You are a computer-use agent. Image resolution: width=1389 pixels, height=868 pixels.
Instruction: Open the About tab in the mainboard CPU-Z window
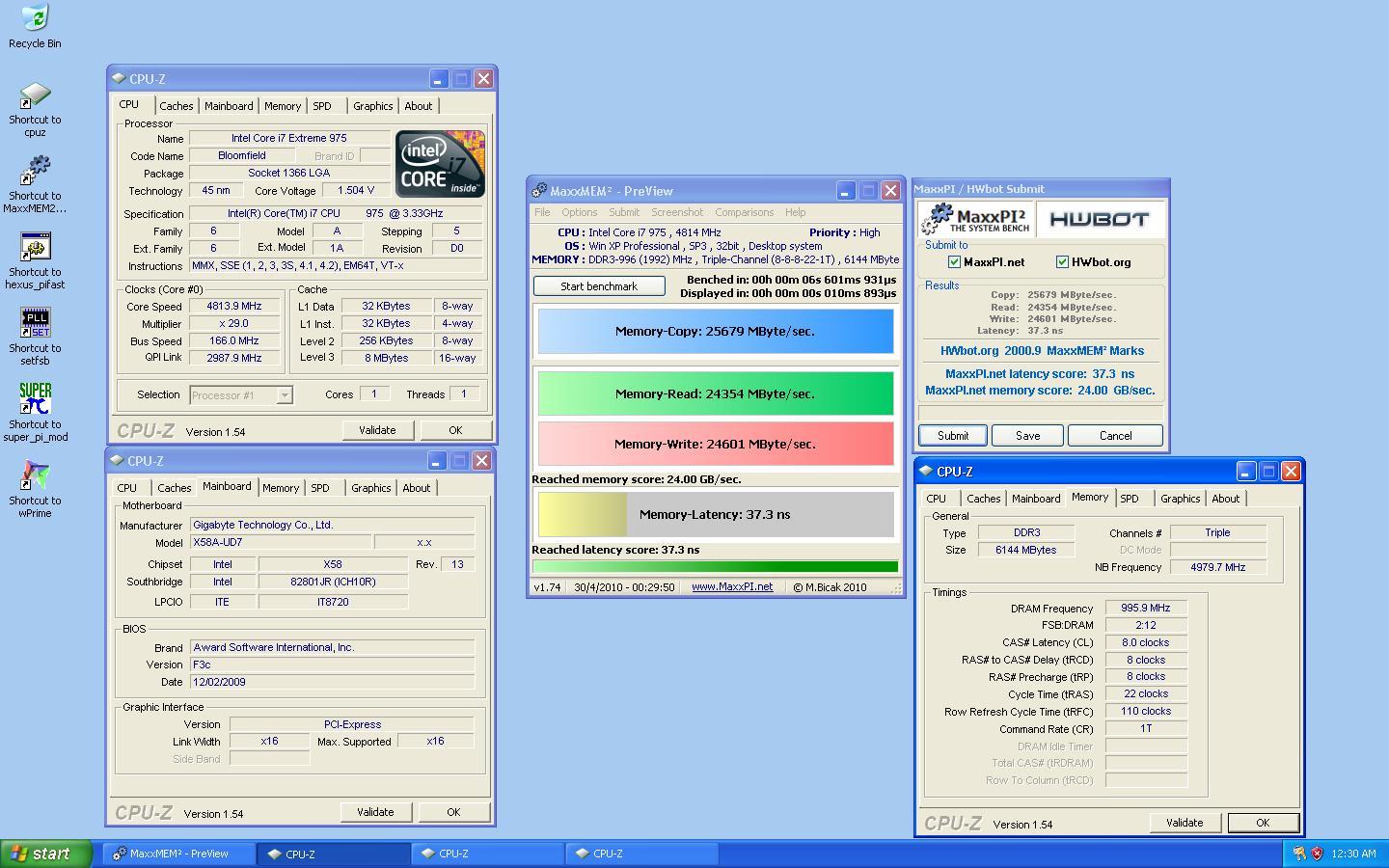(417, 488)
